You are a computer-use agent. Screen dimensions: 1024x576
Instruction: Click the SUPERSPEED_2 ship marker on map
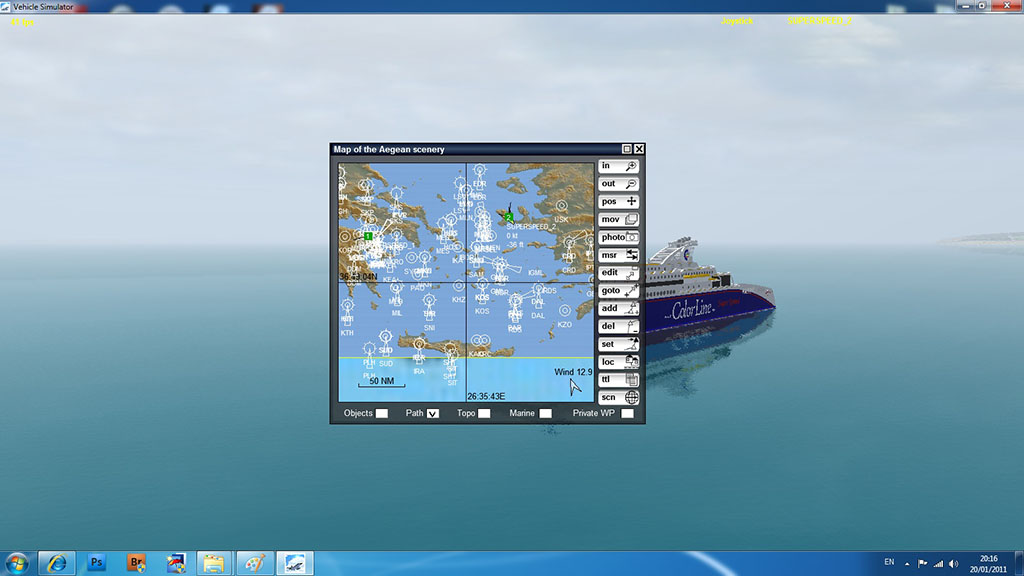[509, 216]
